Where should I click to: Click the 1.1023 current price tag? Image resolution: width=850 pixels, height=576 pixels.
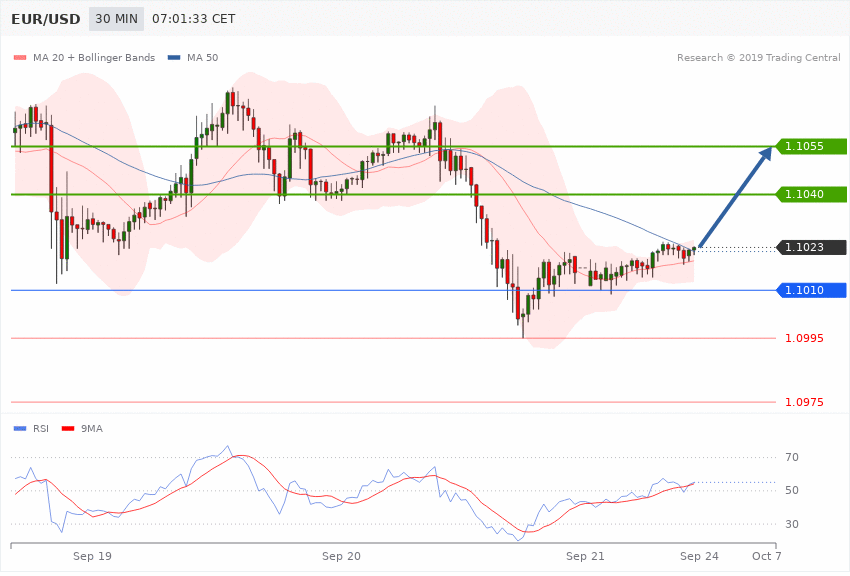coord(811,247)
